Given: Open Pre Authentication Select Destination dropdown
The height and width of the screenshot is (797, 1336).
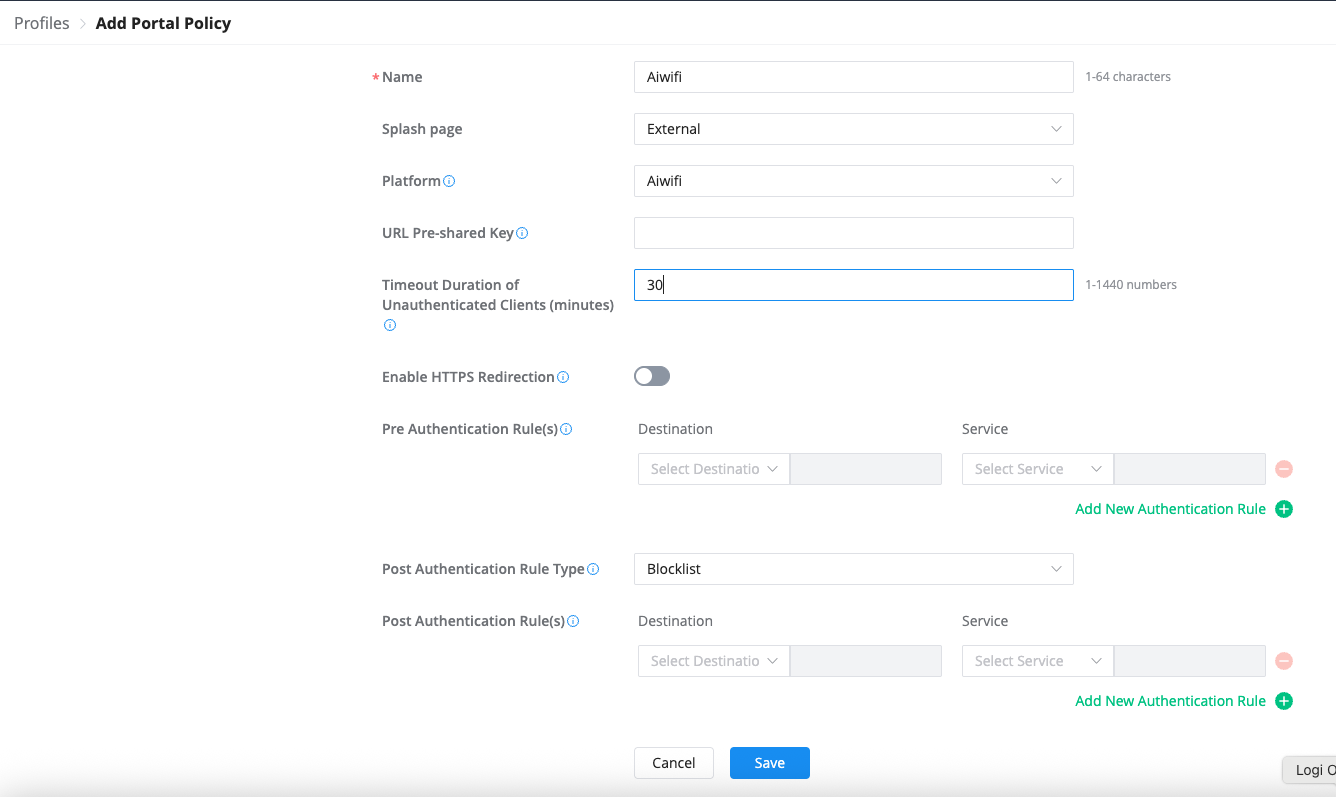Looking at the screenshot, I should point(714,469).
